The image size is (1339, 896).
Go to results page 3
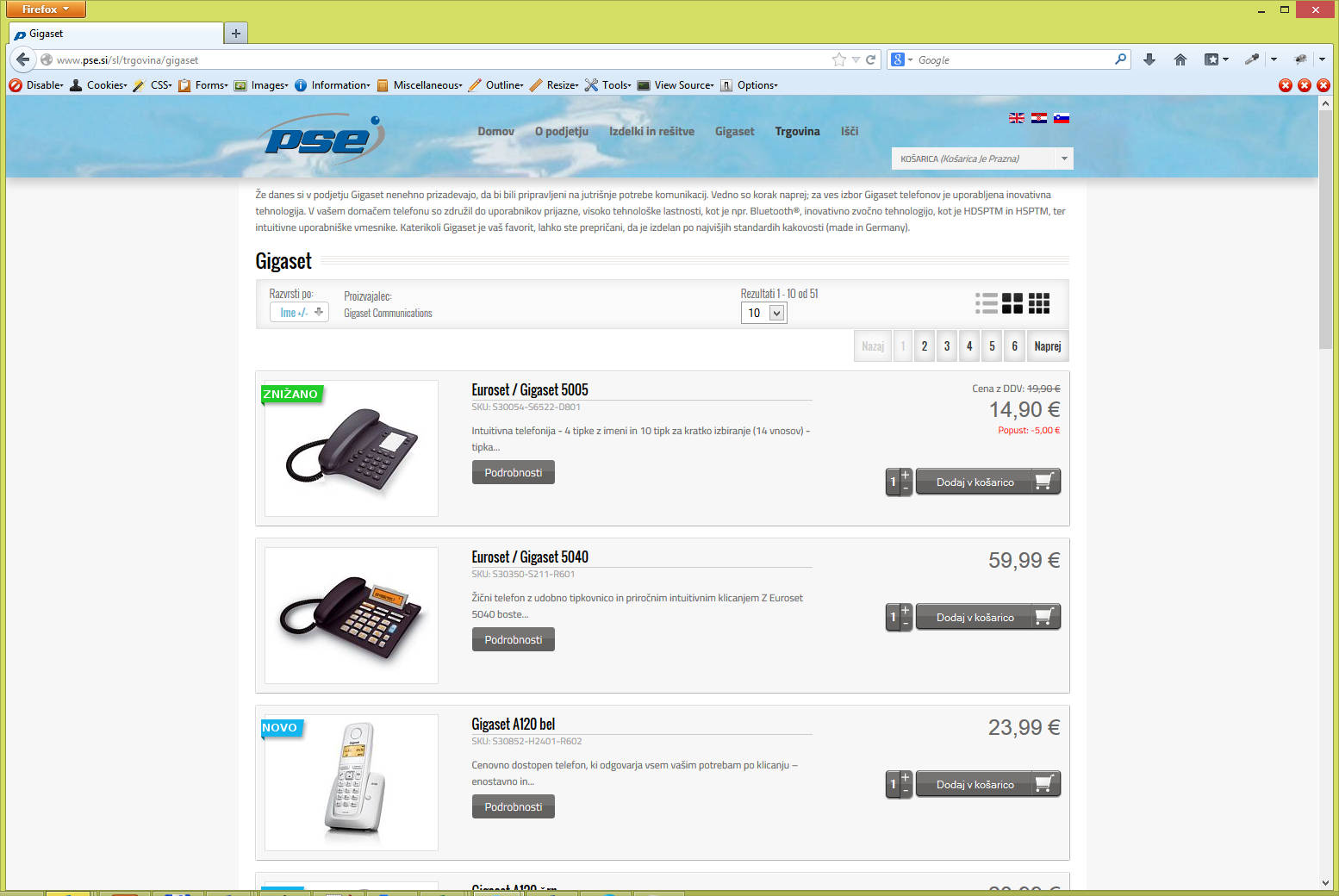pos(947,345)
